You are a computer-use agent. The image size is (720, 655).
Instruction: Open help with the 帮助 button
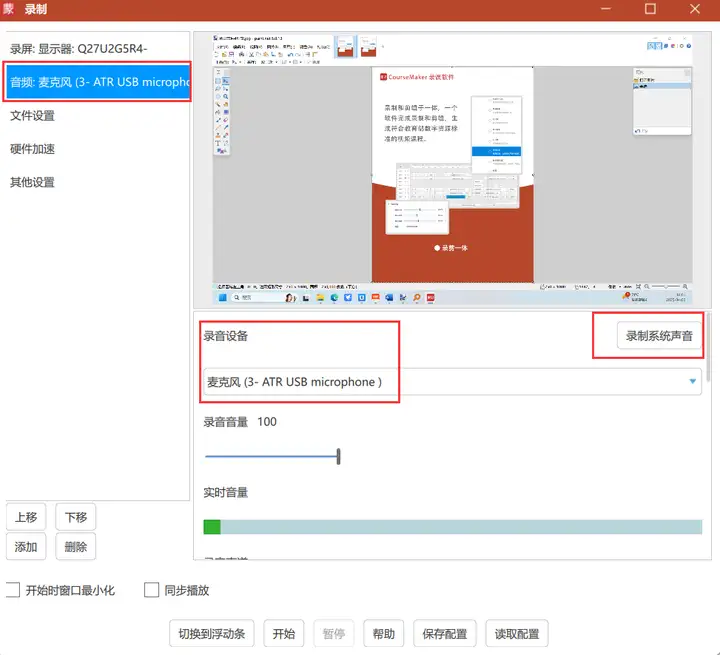[384, 633]
